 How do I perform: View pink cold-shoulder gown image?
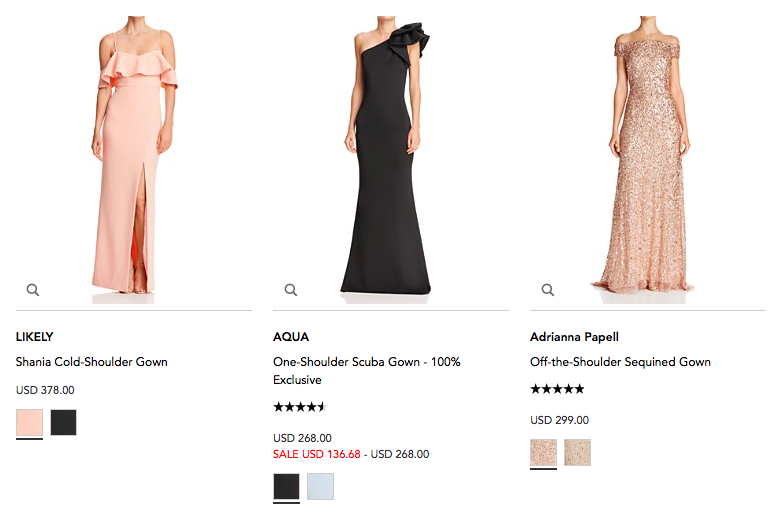(134, 160)
